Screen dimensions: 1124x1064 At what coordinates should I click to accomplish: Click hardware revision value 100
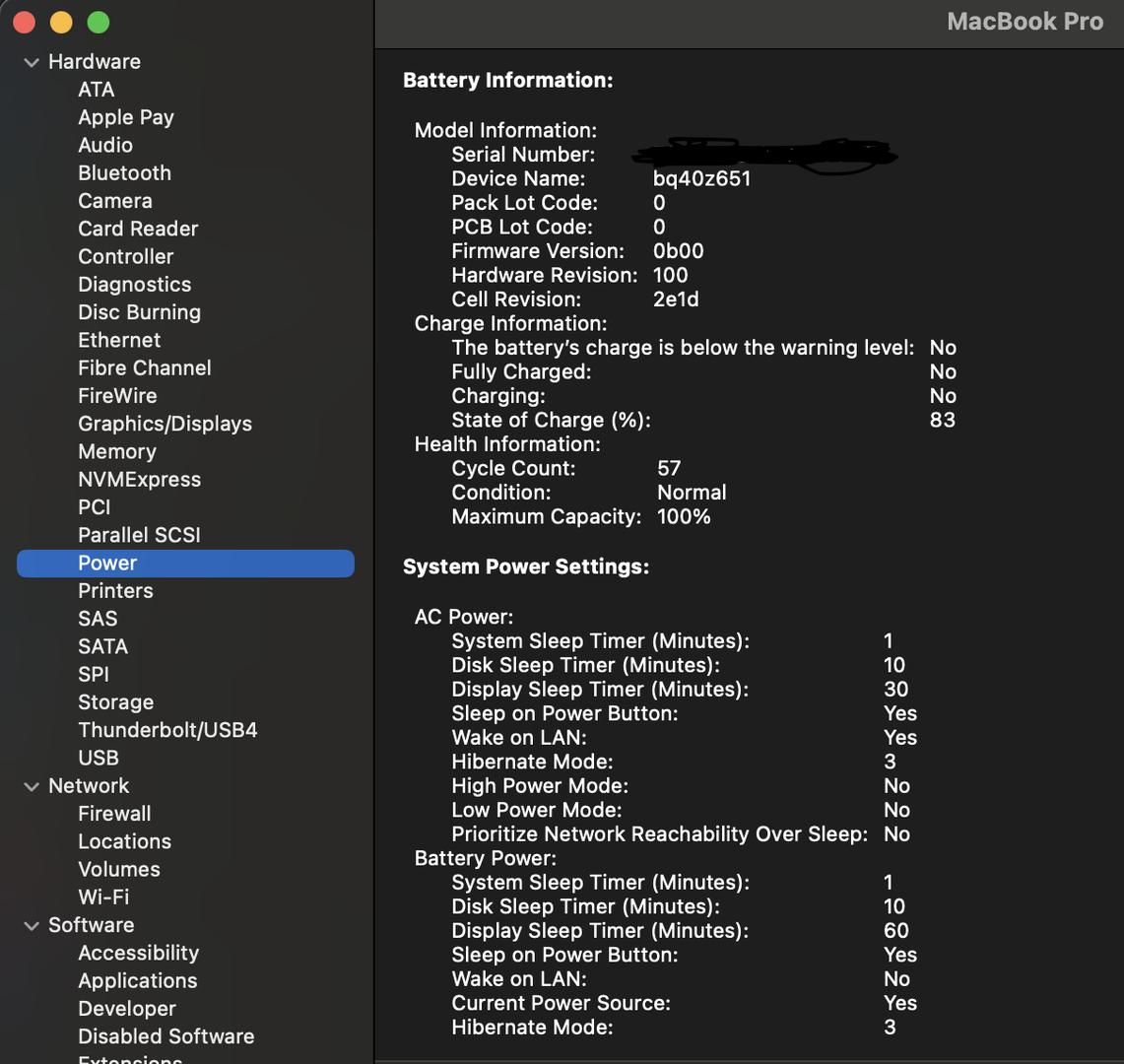click(670, 276)
